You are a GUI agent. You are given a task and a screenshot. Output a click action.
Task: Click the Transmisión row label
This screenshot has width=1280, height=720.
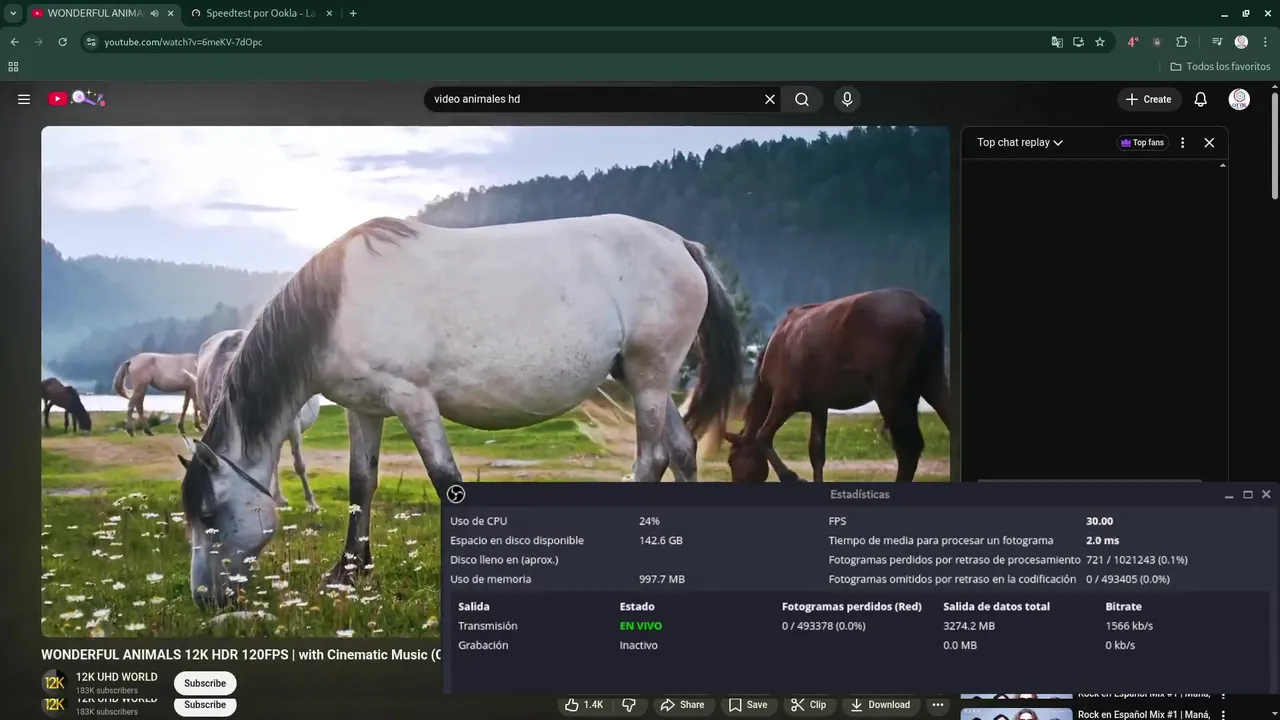point(488,626)
